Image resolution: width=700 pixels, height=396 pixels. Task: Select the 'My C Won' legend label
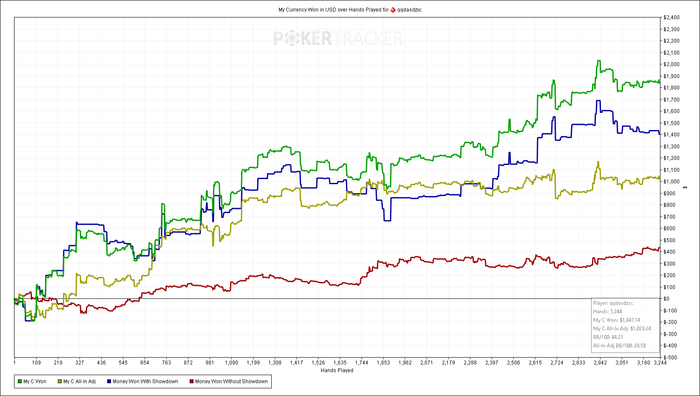(35, 382)
